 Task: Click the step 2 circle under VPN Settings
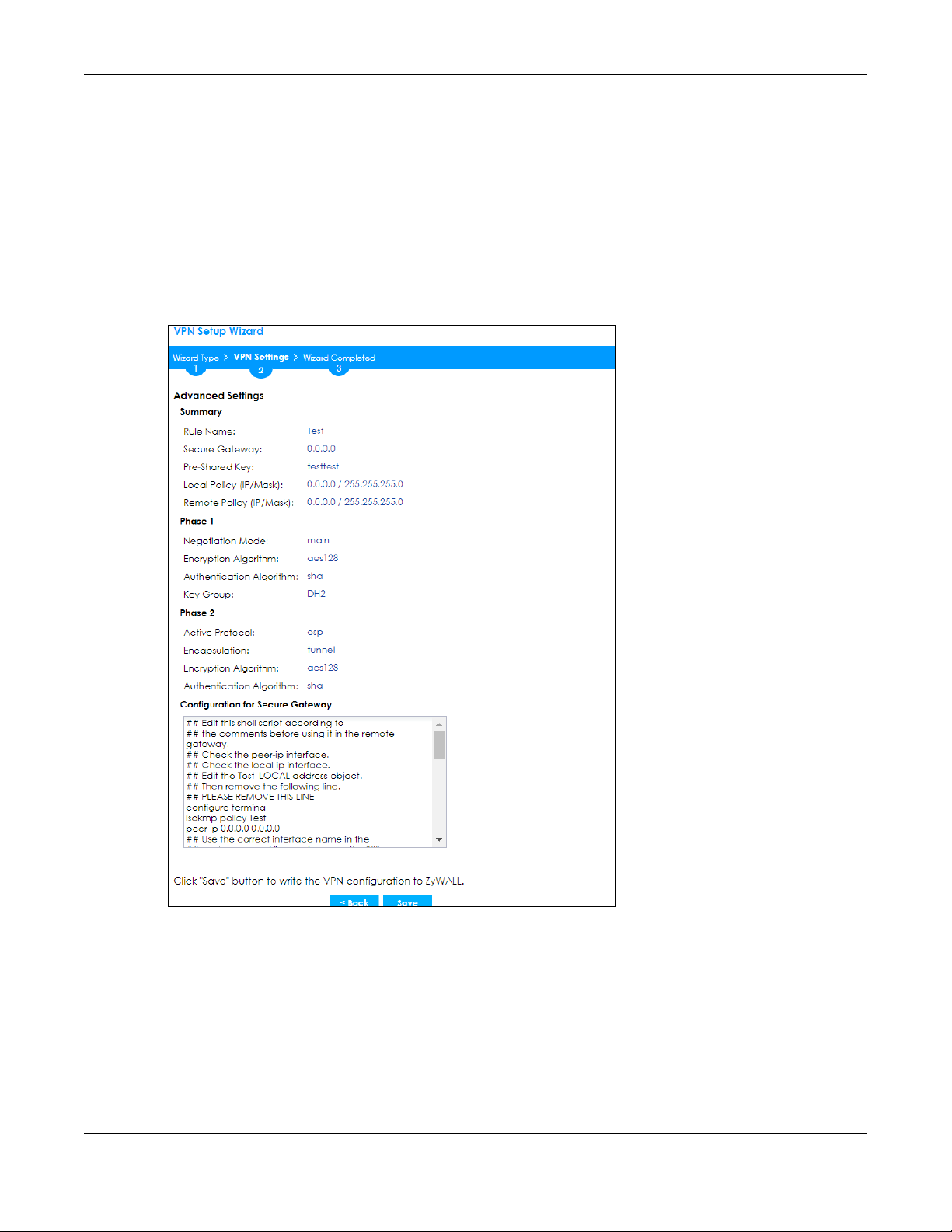point(261,370)
